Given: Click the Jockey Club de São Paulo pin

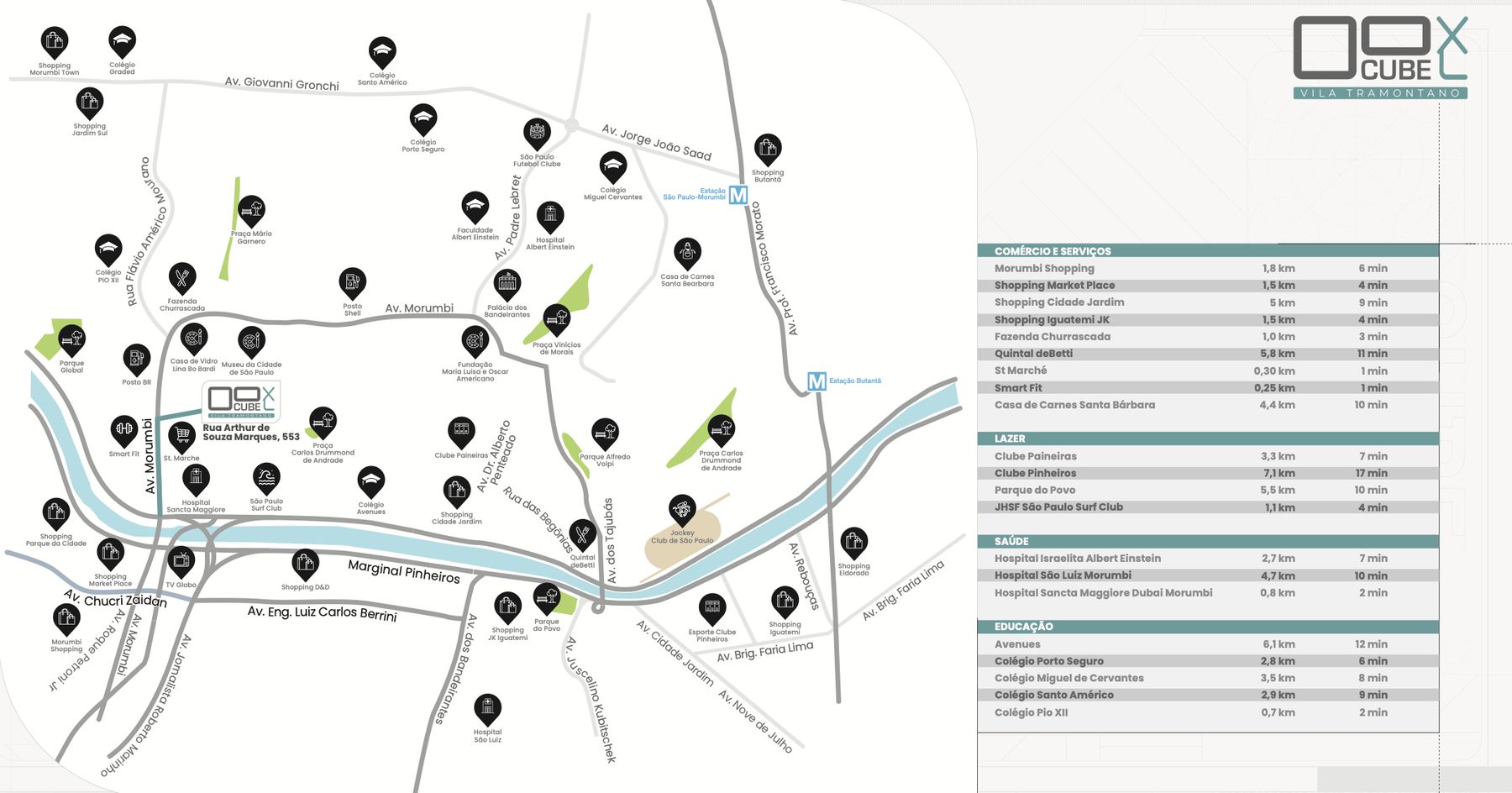Looking at the screenshot, I should click(682, 511).
